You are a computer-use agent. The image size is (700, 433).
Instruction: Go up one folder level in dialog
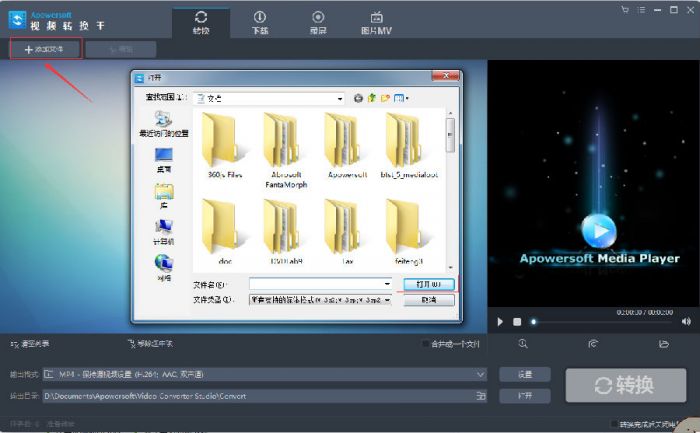(371, 98)
